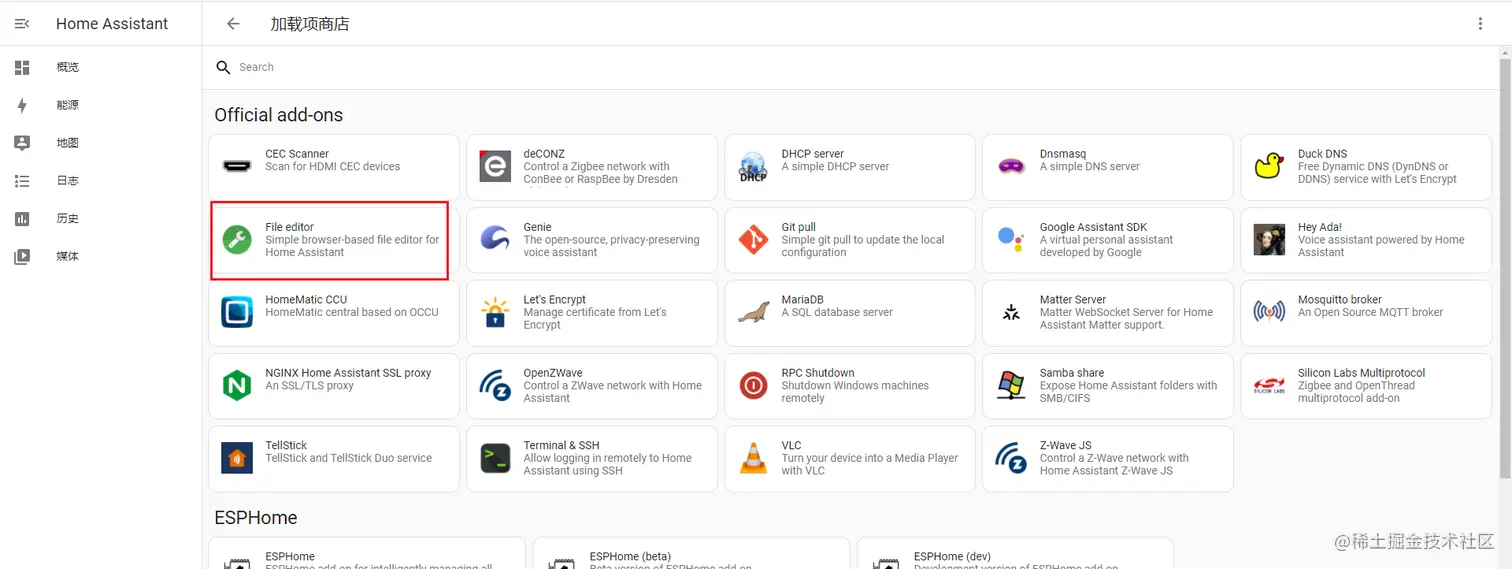Click the Git pull icon
This screenshot has width=1512, height=569.
[x=753, y=240]
